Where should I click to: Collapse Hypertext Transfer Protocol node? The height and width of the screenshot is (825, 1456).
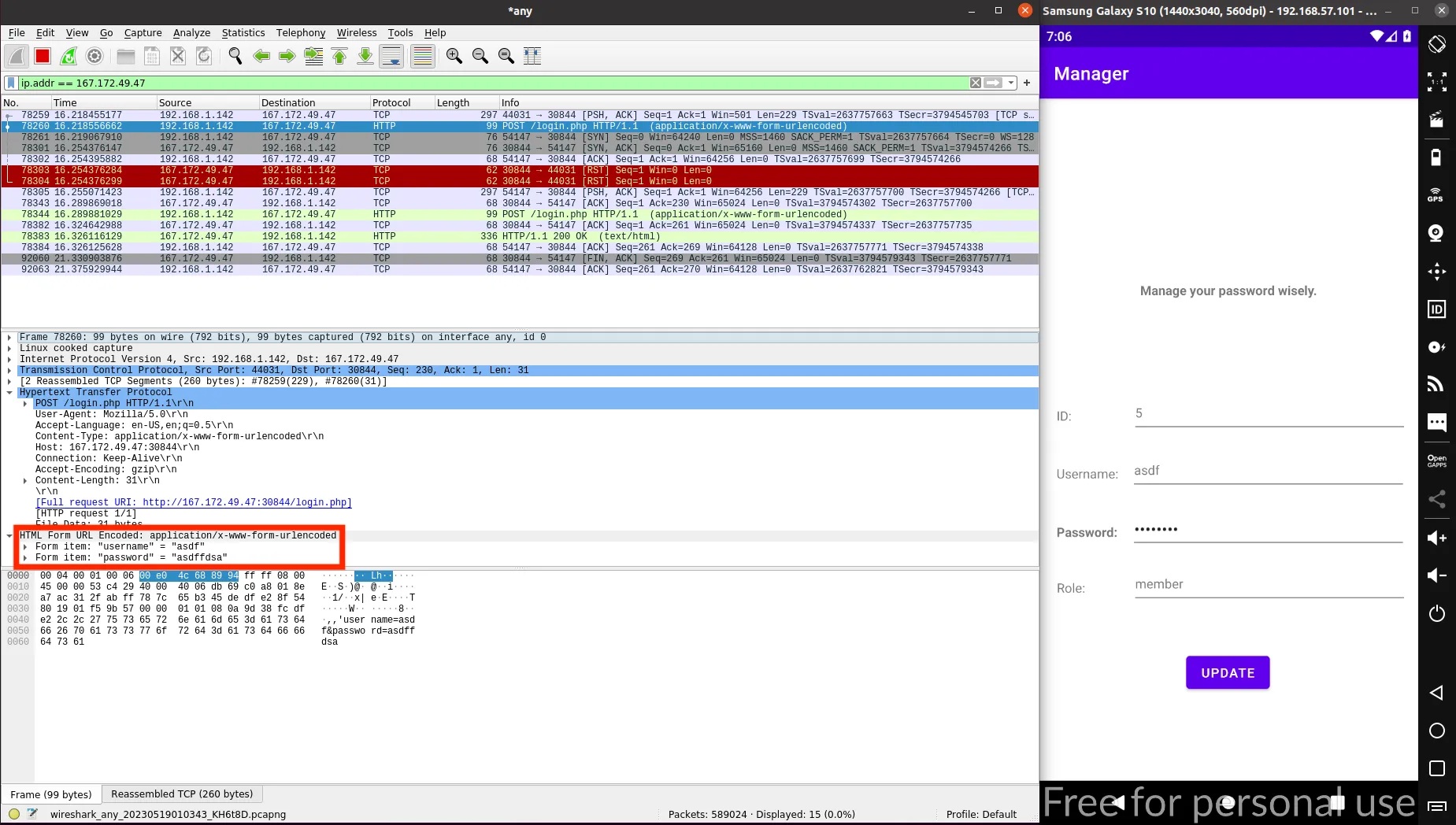[9, 392]
